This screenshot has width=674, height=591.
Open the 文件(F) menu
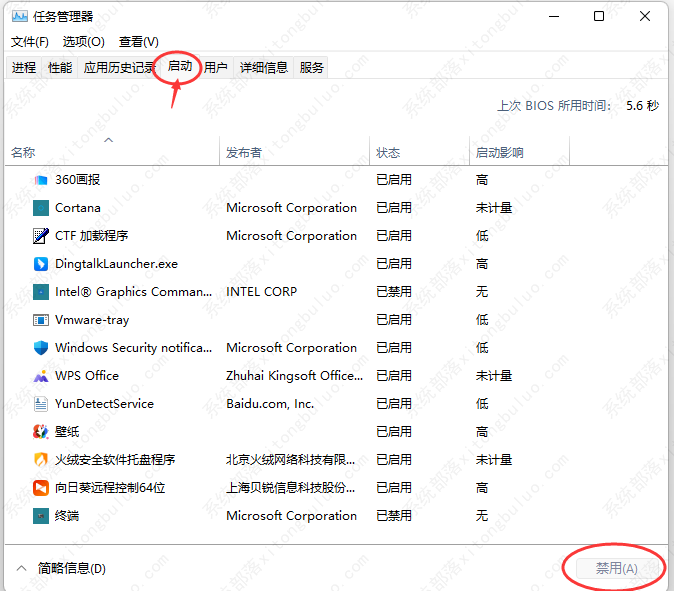pos(30,42)
